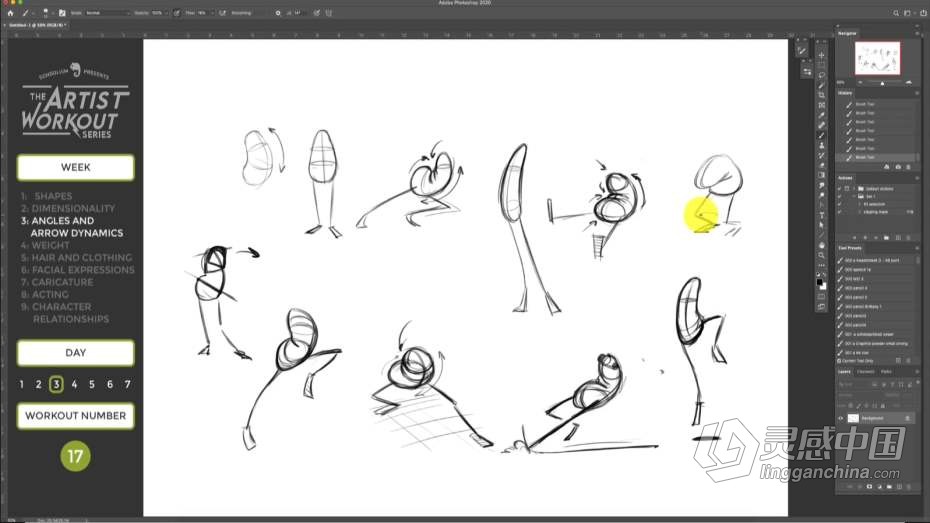Viewport: 930px width, 523px height.
Task: Click the Home icon in options bar
Action: coord(10,13)
